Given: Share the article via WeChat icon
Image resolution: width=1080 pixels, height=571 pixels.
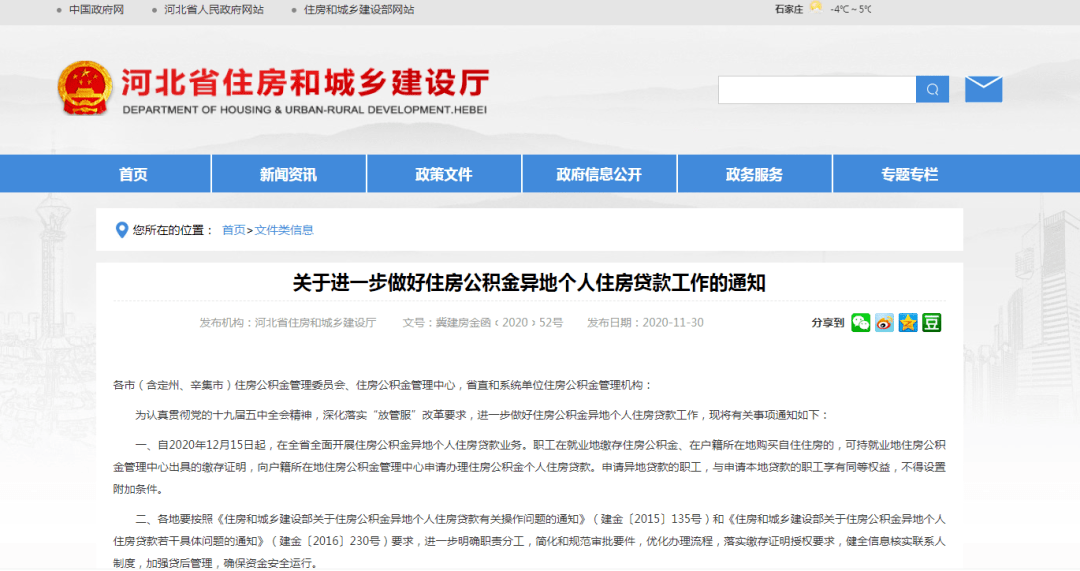Looking at the screenshot, I should [x=860, y=322].
